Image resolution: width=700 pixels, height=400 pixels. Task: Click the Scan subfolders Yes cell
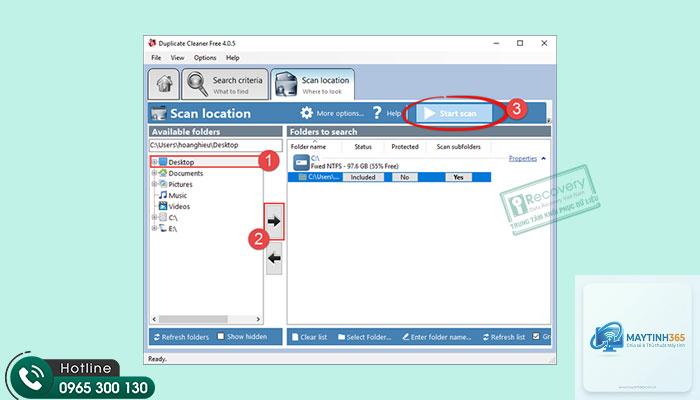click(458, 177)
